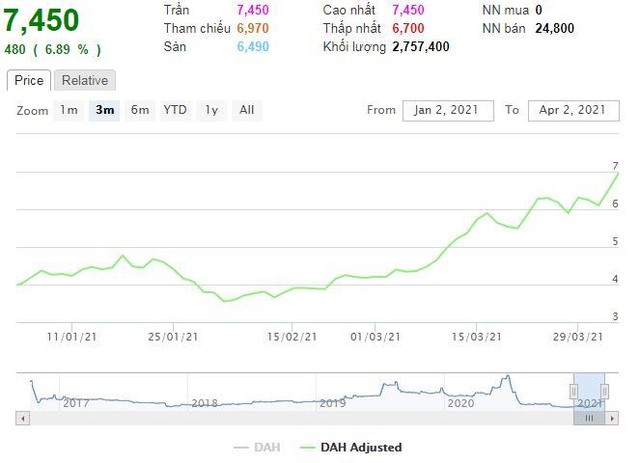640x463 pixels.
Task: Click the navigator scrollbar thumb grip
Action: point(589,418)
